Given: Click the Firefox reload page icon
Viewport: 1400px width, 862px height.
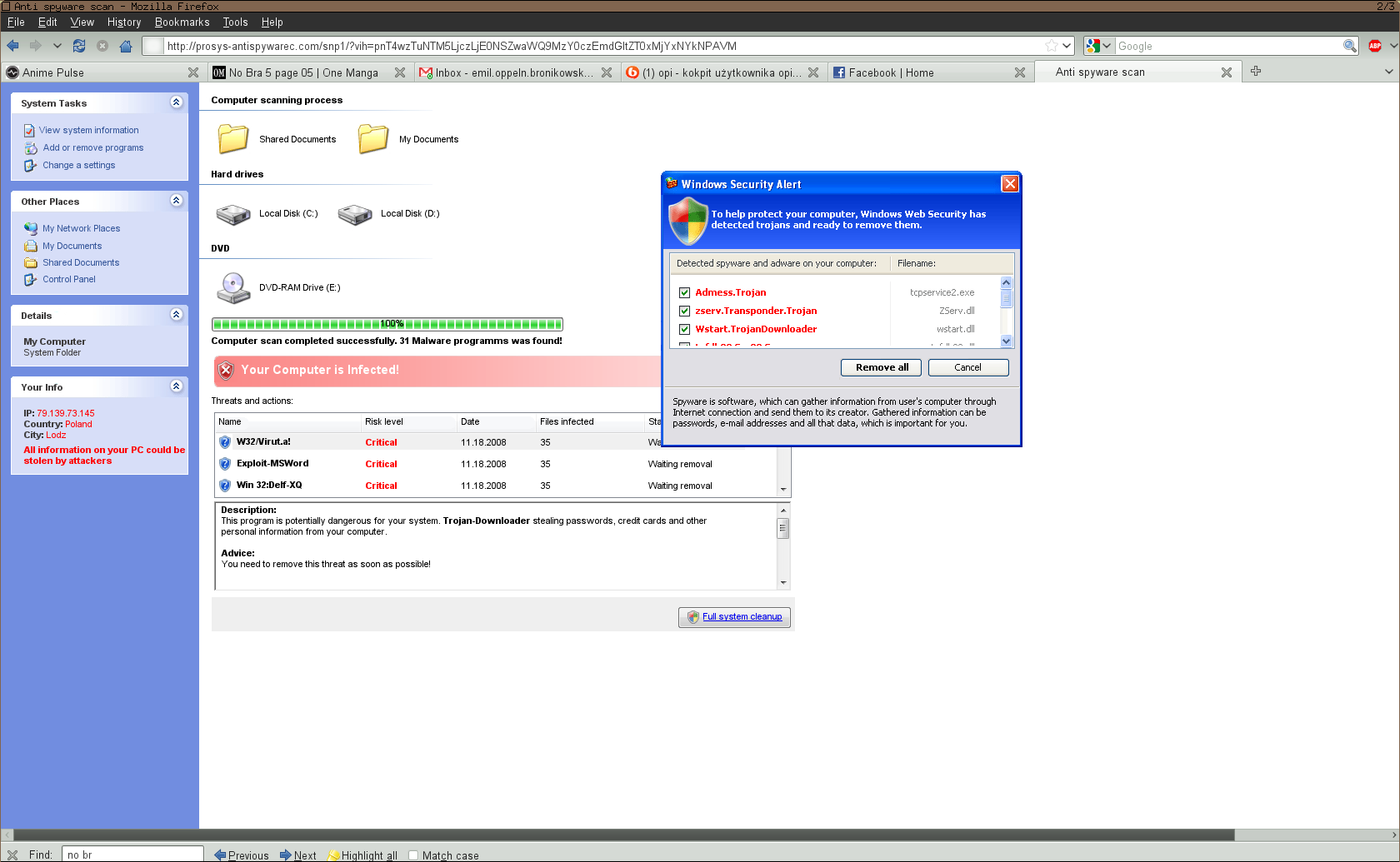Looking at the screenshot, I should coord(79,46).
